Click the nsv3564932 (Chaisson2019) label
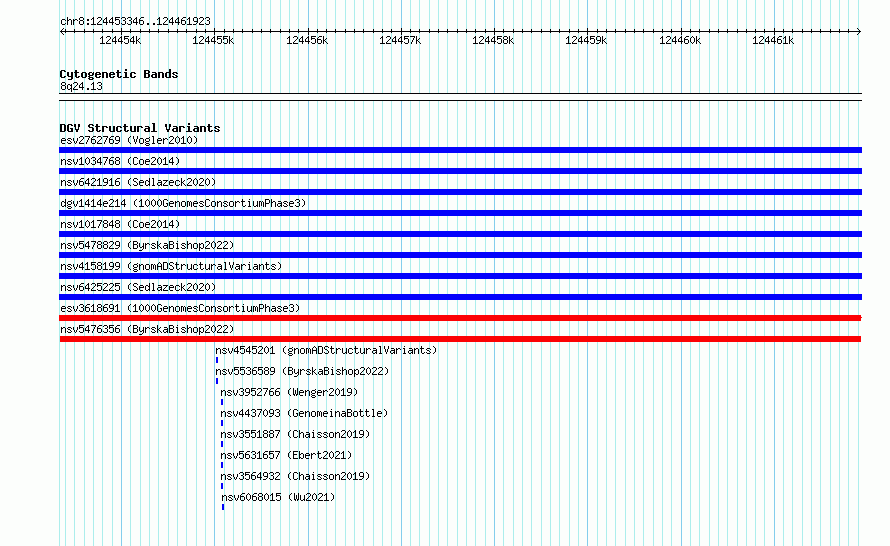Viewport: 890px width, 546px height. click(x=295, y=476)
